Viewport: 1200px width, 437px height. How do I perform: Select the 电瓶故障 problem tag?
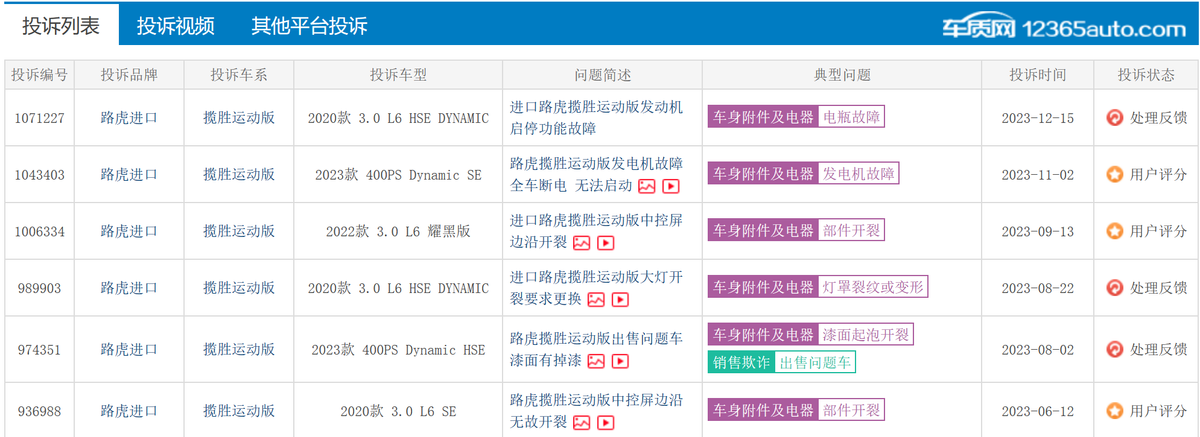click(851, 117)
